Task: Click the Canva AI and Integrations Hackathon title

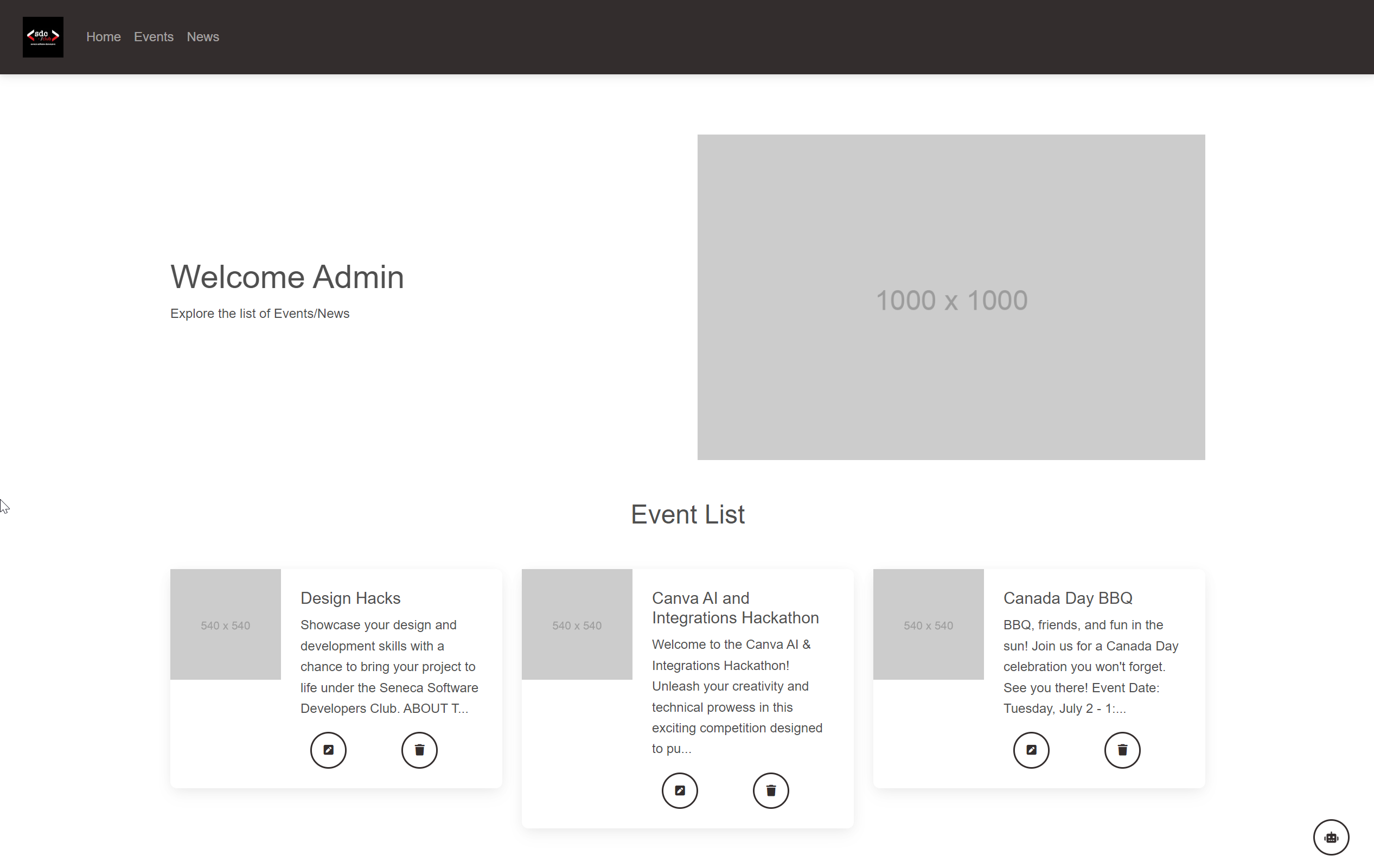Action: tap(735, 608)
